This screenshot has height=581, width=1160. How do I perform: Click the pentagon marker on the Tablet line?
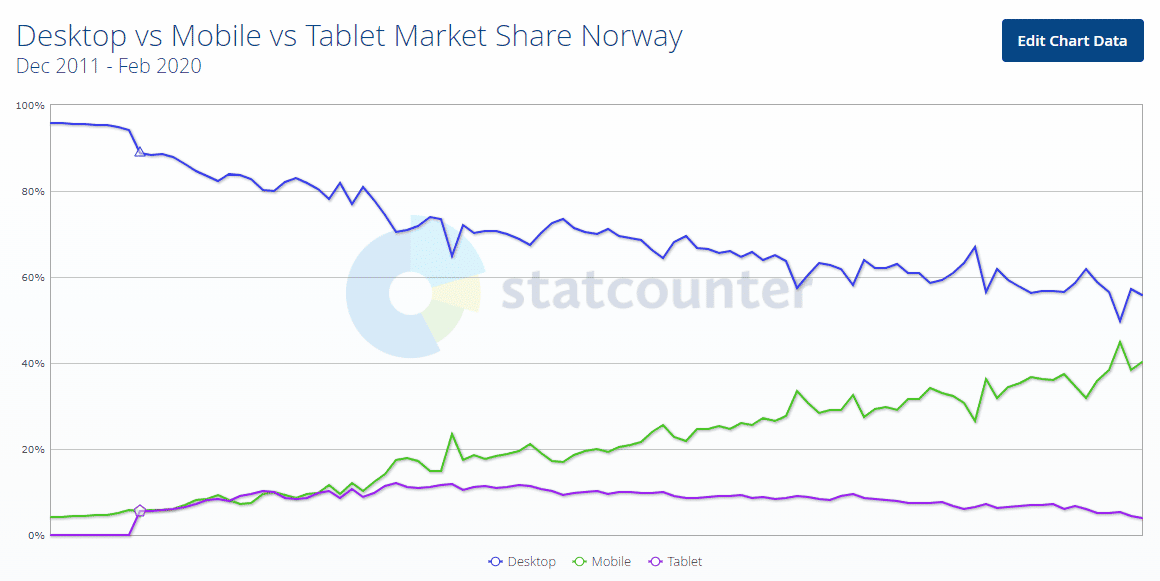tap(140, 511)
